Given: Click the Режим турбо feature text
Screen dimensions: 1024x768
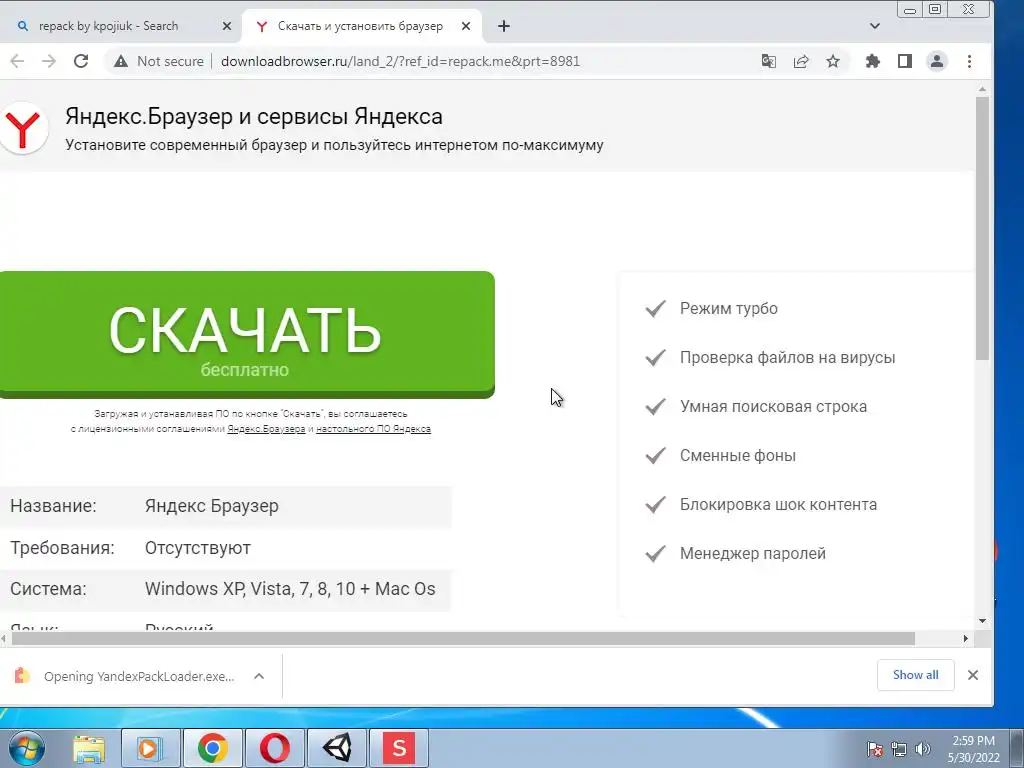Looking at the screenshot, I should [729, 308].
